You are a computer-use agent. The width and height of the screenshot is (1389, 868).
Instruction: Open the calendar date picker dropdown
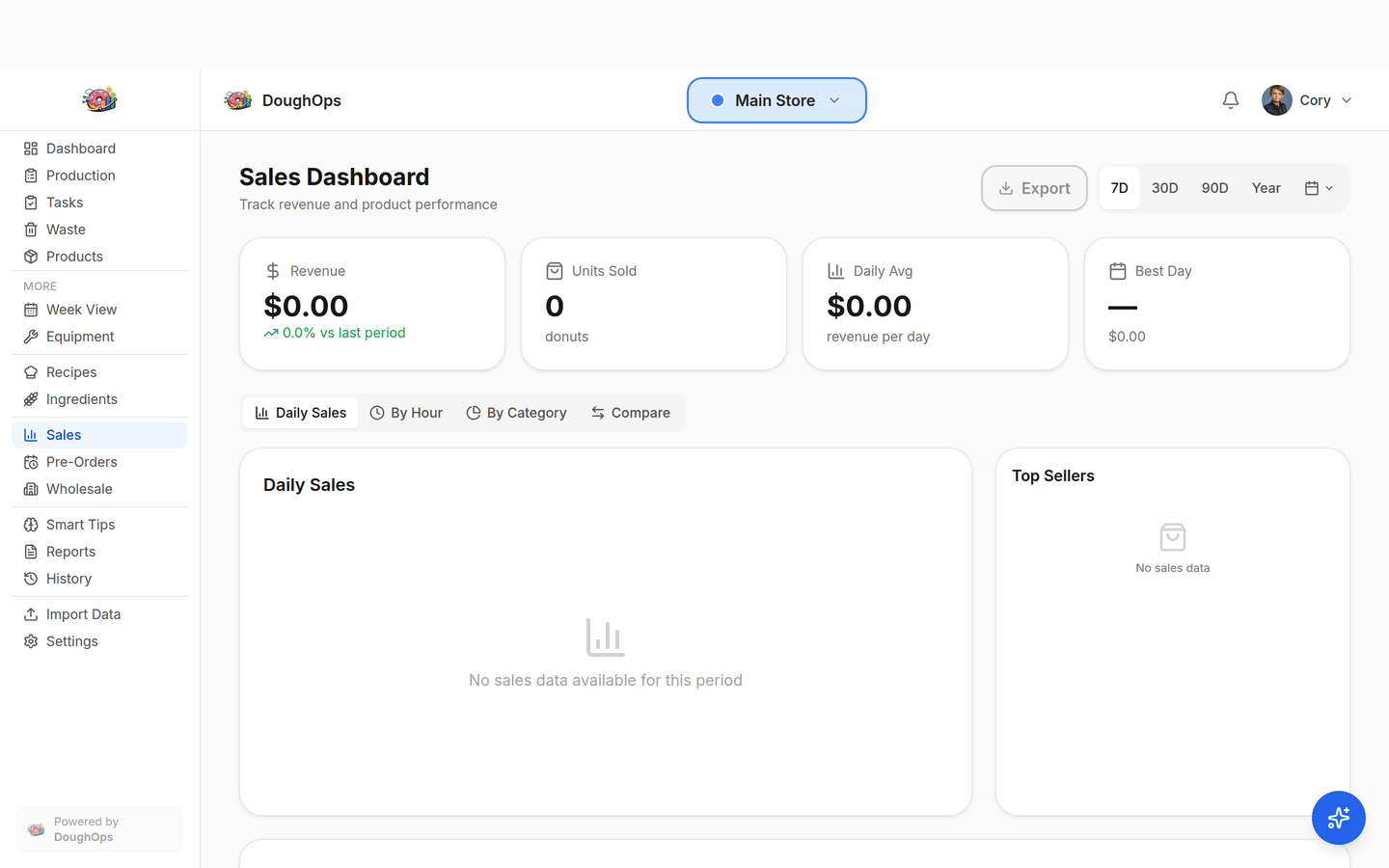(1318, 188)
